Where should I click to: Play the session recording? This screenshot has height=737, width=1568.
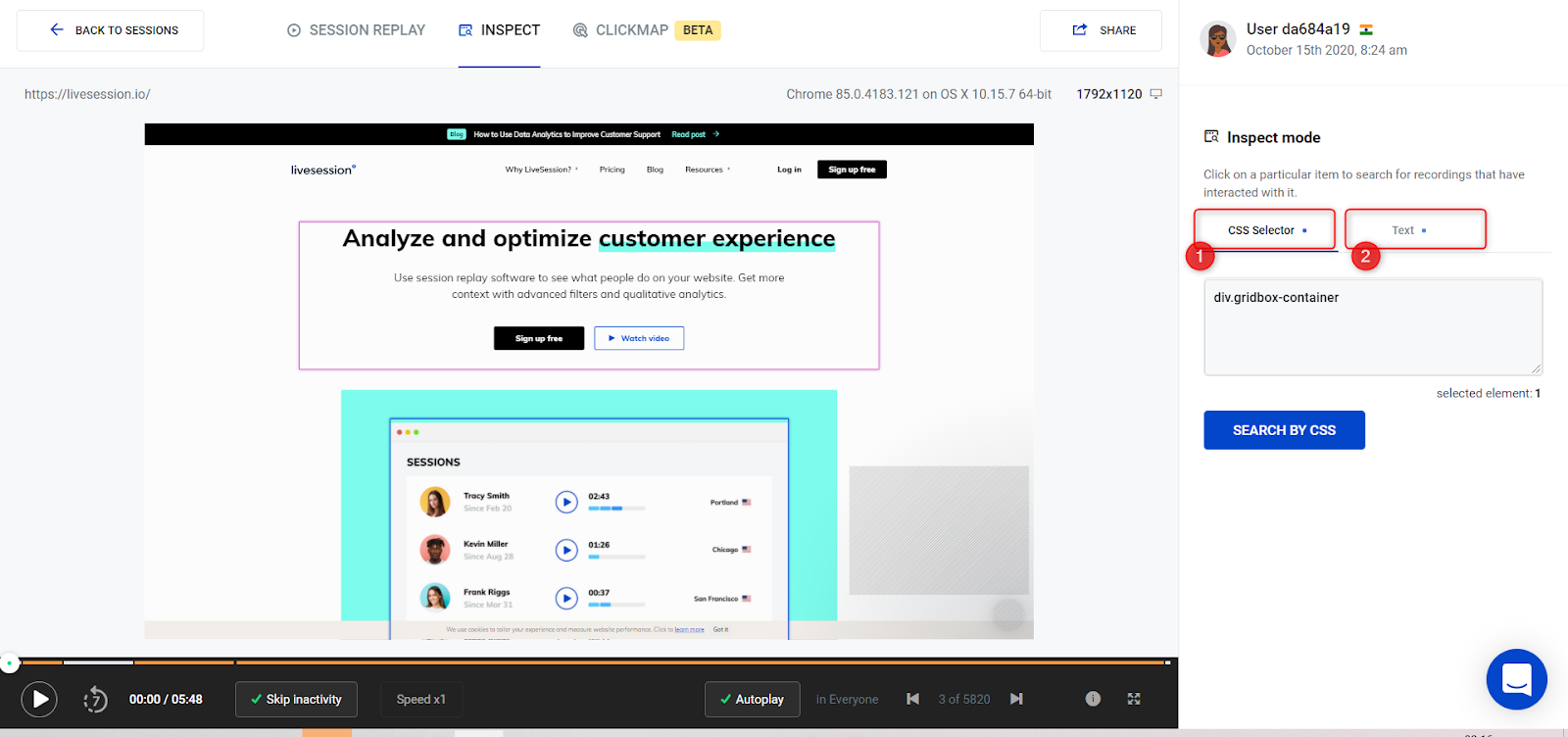40,700
